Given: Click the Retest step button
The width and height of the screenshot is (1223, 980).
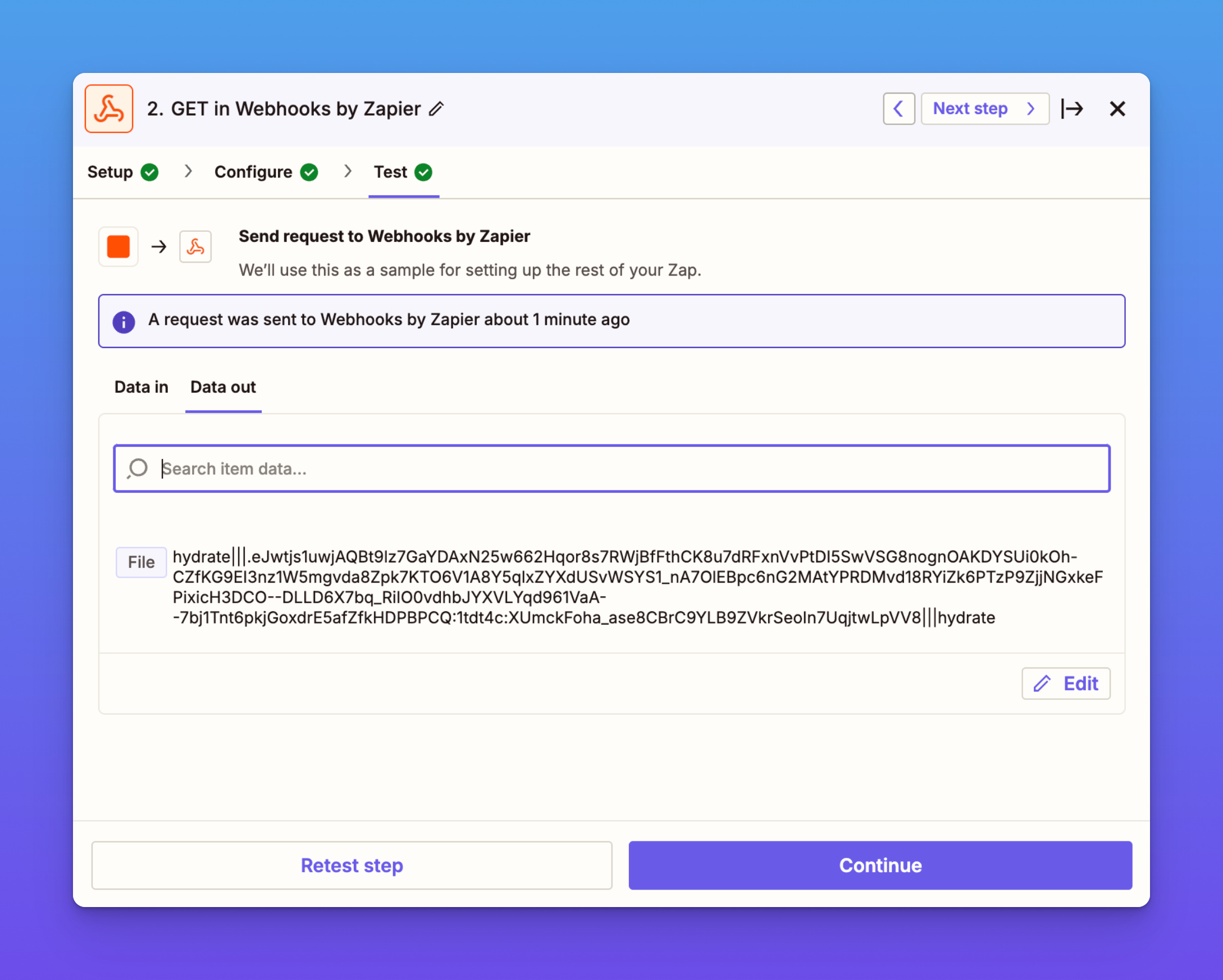Looking at the screenshot, I should click(x=352, y=865).
